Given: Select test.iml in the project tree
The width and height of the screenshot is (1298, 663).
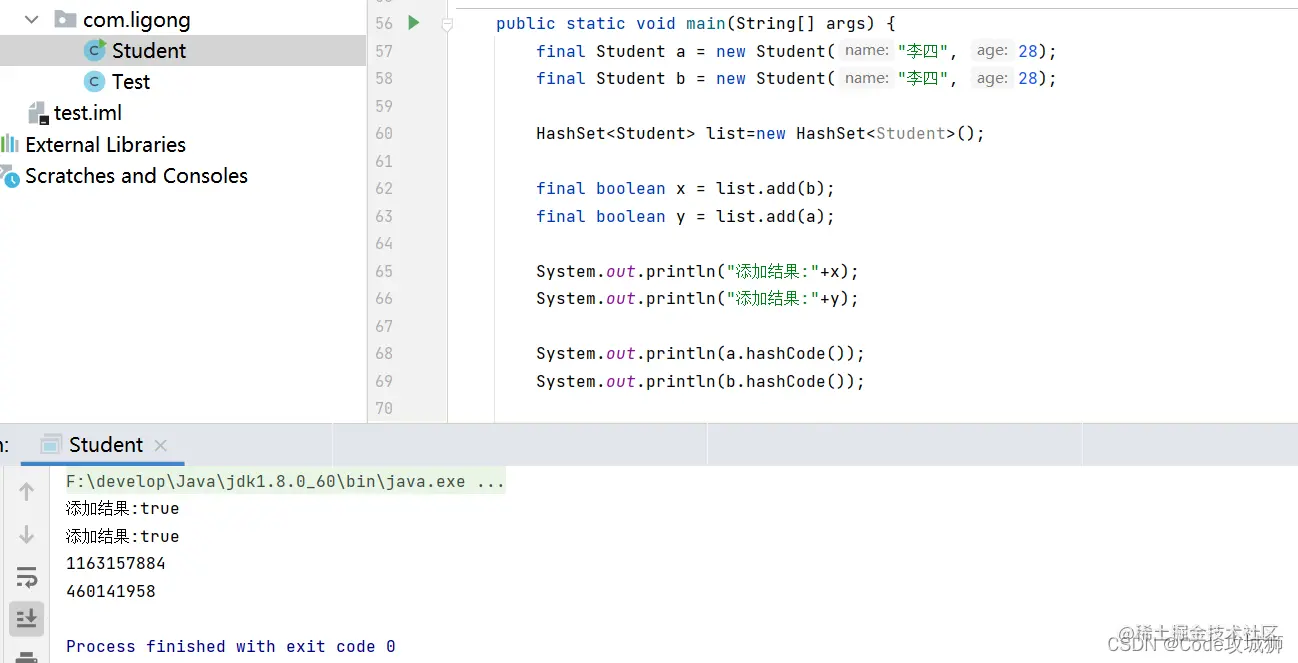Looking at the screenshot, I should pyautogui.click(x=88, y=113).
